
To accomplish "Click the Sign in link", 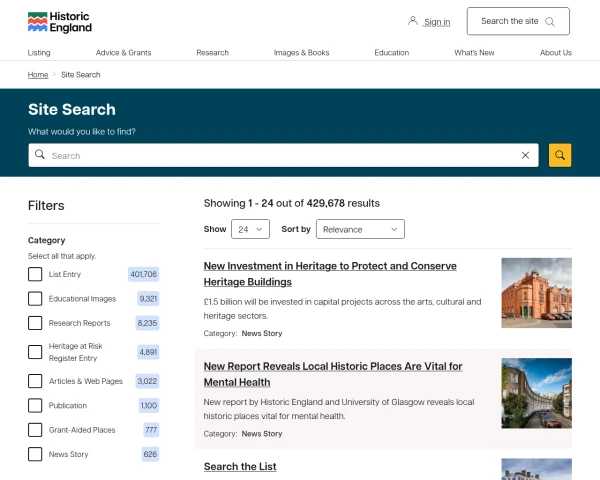I will [x=437, y=22].
